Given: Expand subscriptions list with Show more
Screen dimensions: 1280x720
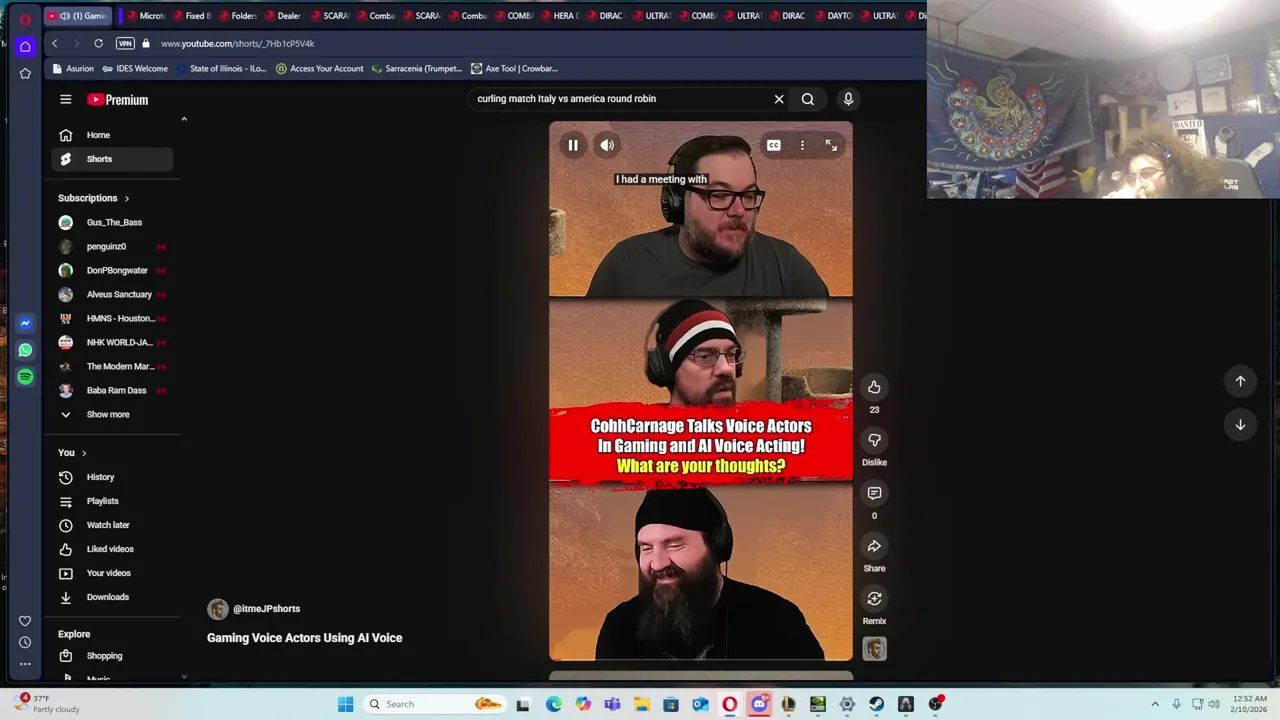Looking at the screenshot, I should pos(112,414).
